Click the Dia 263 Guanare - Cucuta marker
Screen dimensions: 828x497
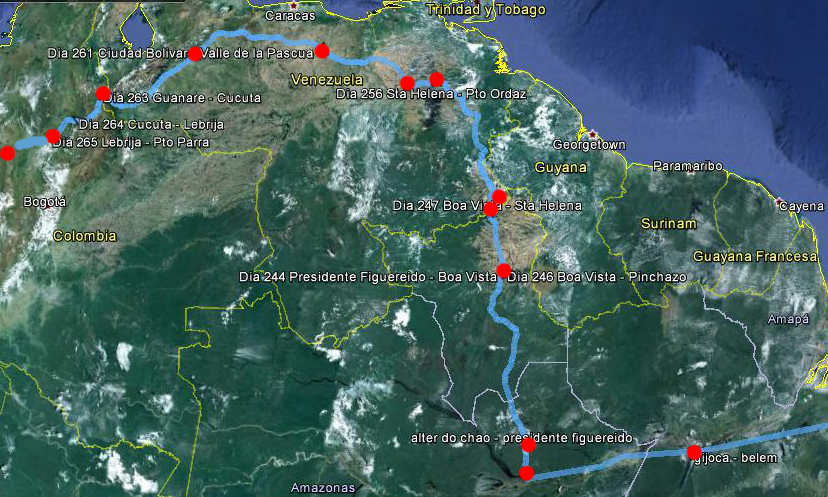click(103, 93)
